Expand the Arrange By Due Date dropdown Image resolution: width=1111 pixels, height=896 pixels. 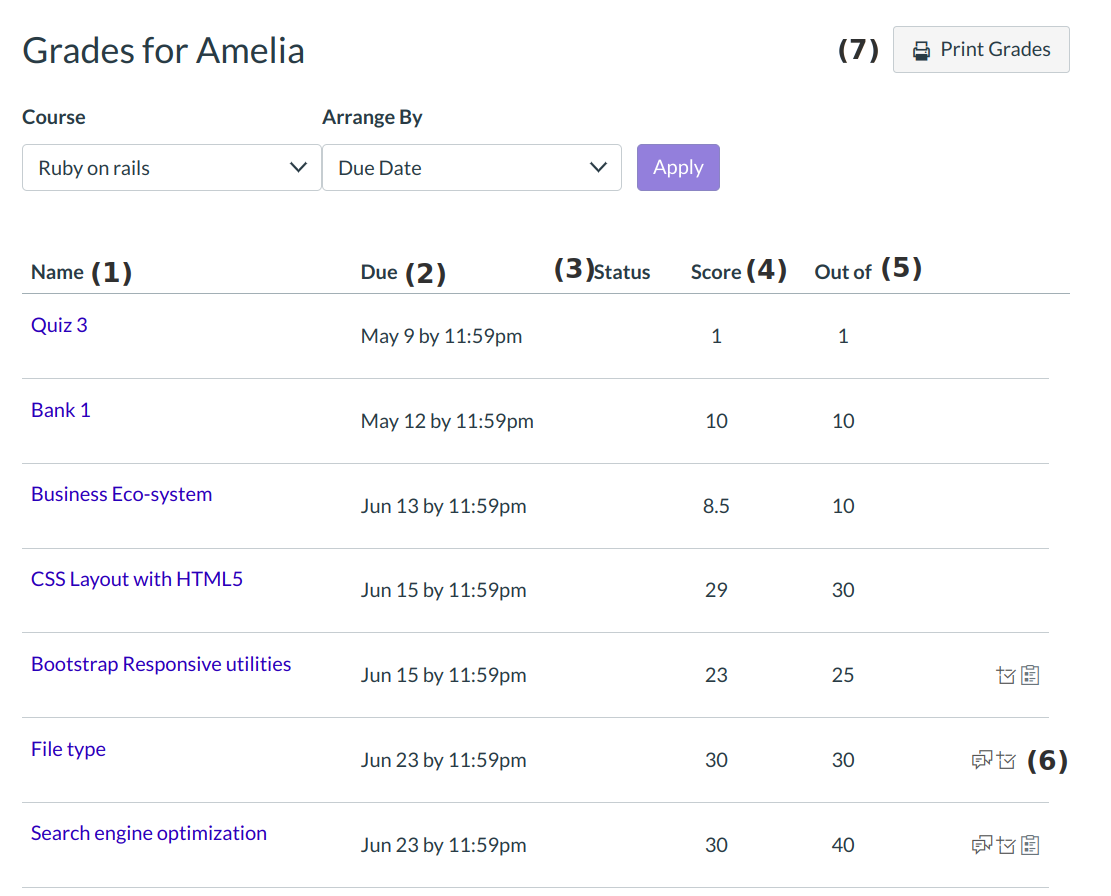coord(471,168)
